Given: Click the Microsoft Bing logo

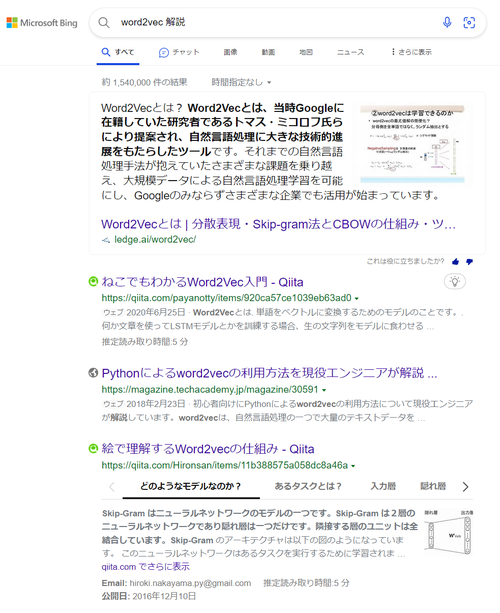Looking at the screenshot, I should (x=42, y=23).
